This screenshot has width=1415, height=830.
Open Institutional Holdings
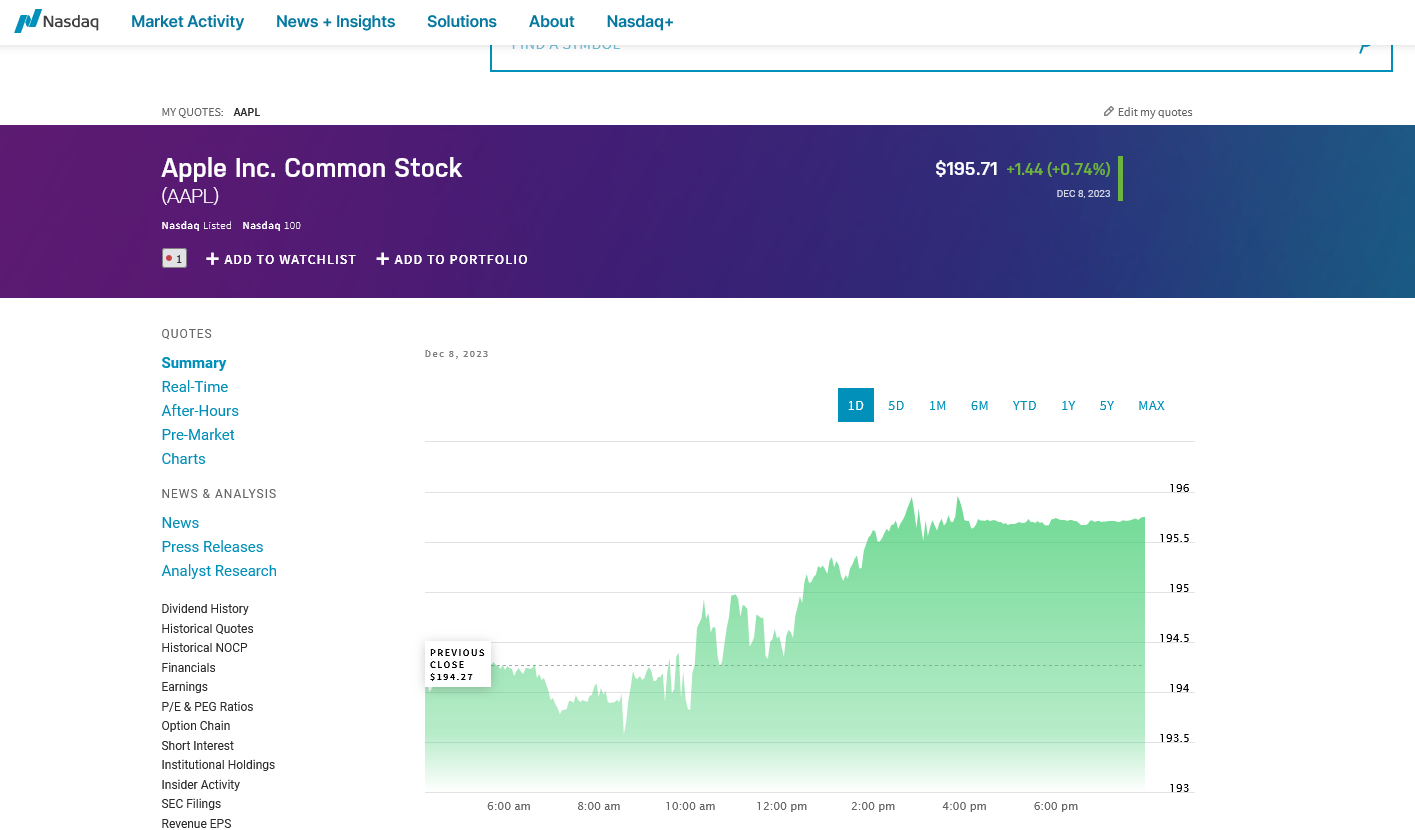(218, 765)
